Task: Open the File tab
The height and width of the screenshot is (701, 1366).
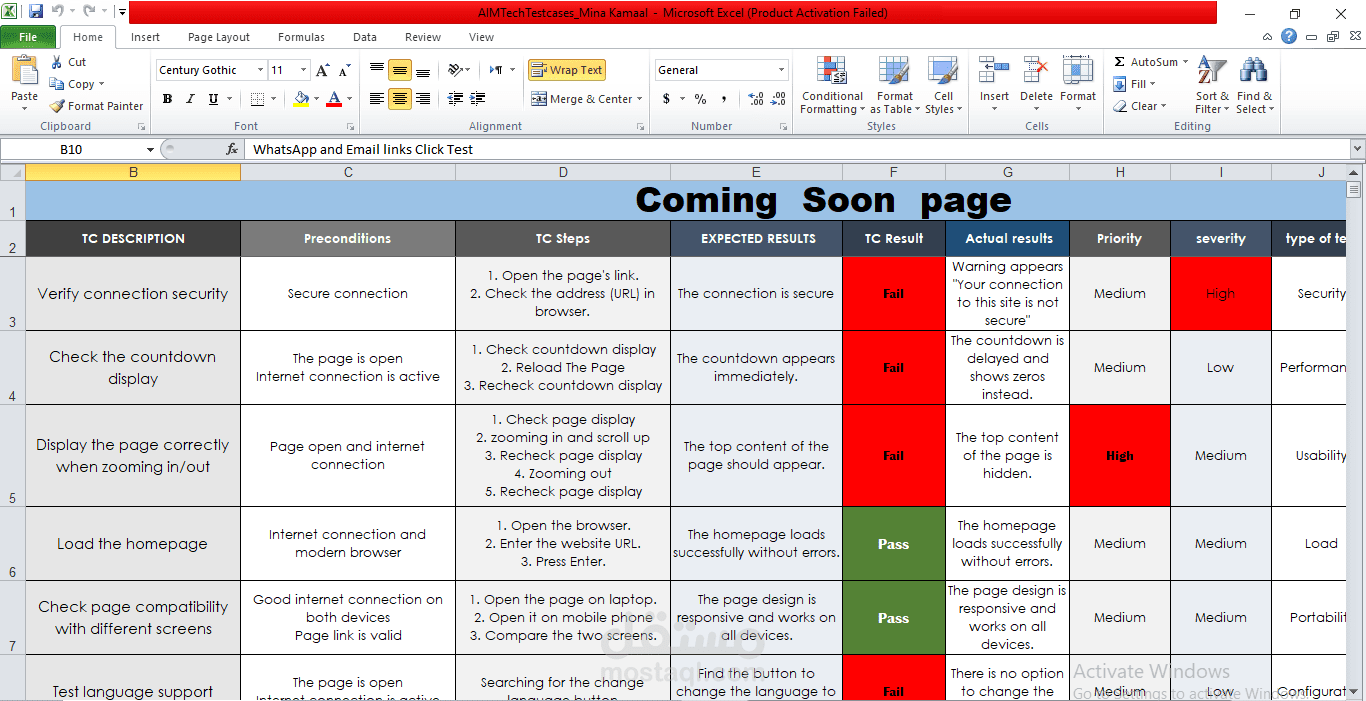Action: point(28,37)
